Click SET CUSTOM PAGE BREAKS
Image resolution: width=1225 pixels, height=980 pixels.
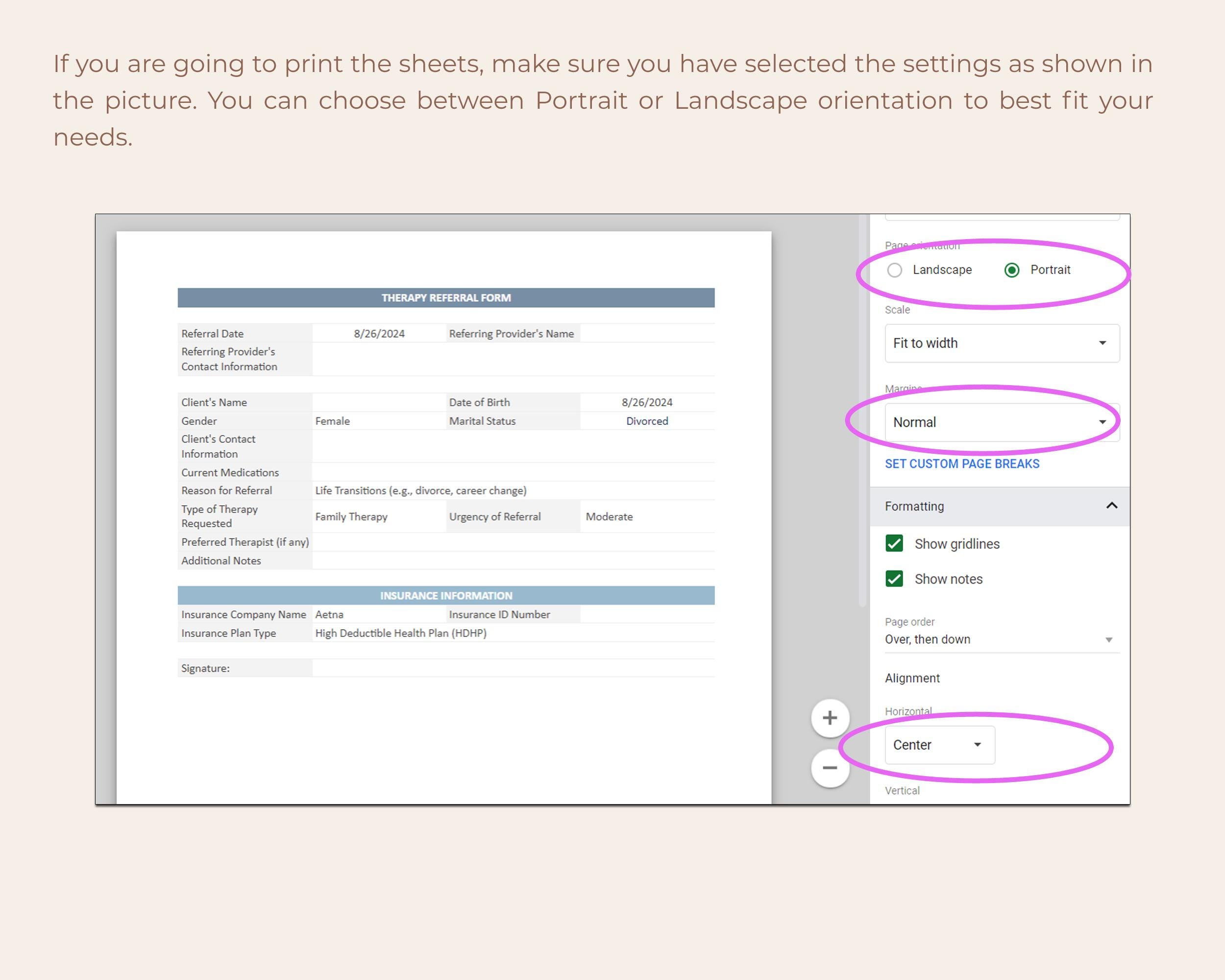coord(961,464)
